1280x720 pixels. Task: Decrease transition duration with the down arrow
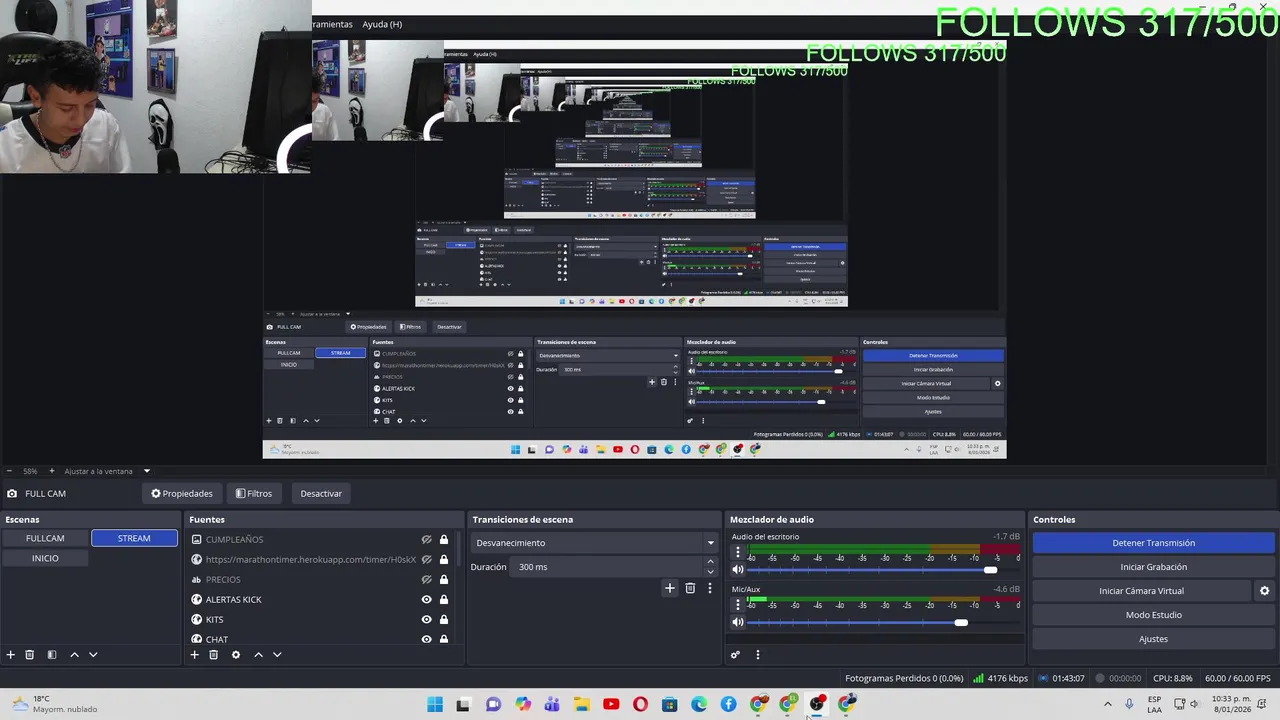[x=710, y=572]
